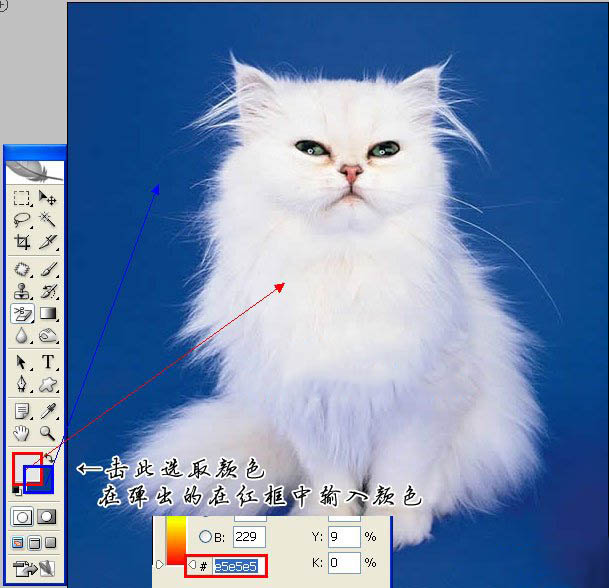The width and height of the screenshot is (609, 588).
Task: Select the Type tool
Action: point(47,362)
